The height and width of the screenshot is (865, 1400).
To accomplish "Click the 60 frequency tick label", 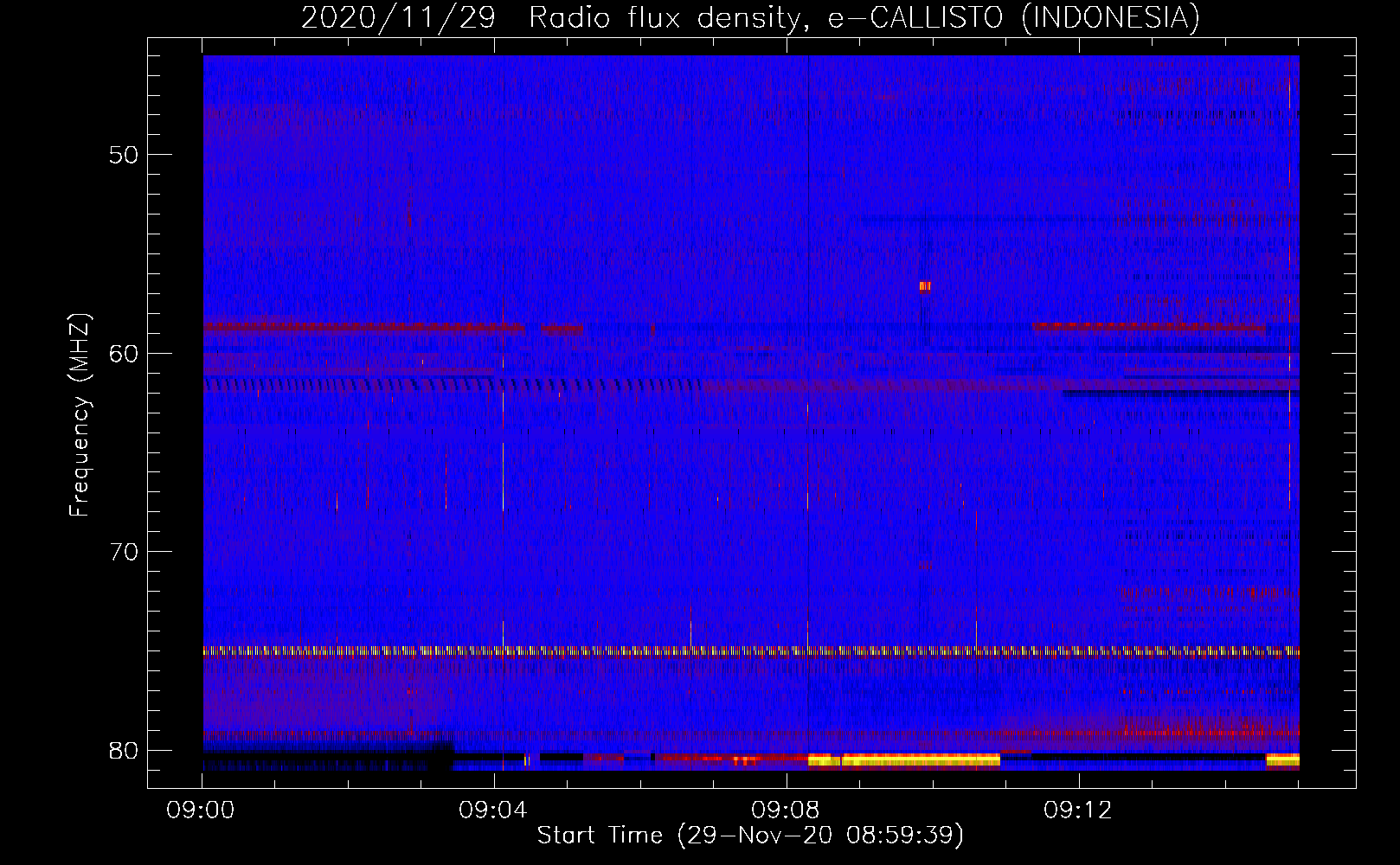I will coord(124,353).
